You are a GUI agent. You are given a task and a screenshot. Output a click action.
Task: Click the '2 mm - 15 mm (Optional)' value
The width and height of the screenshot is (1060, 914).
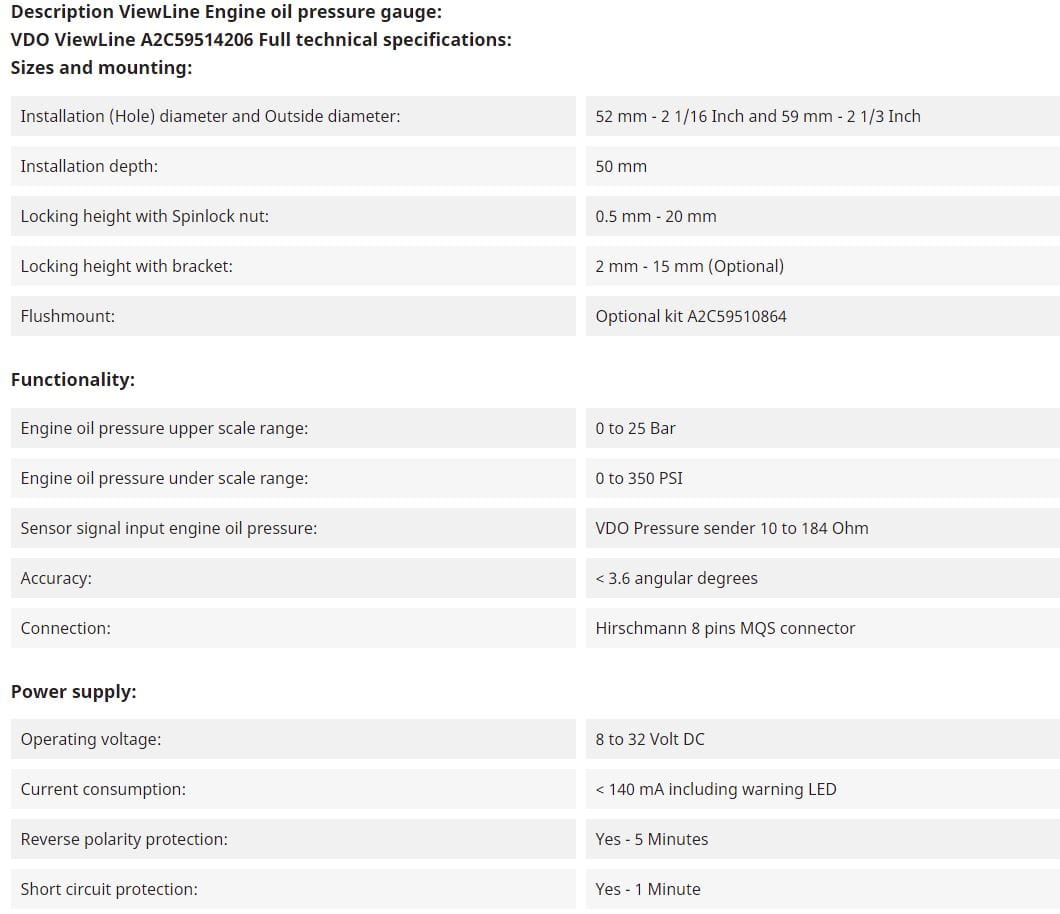point(689,266)
